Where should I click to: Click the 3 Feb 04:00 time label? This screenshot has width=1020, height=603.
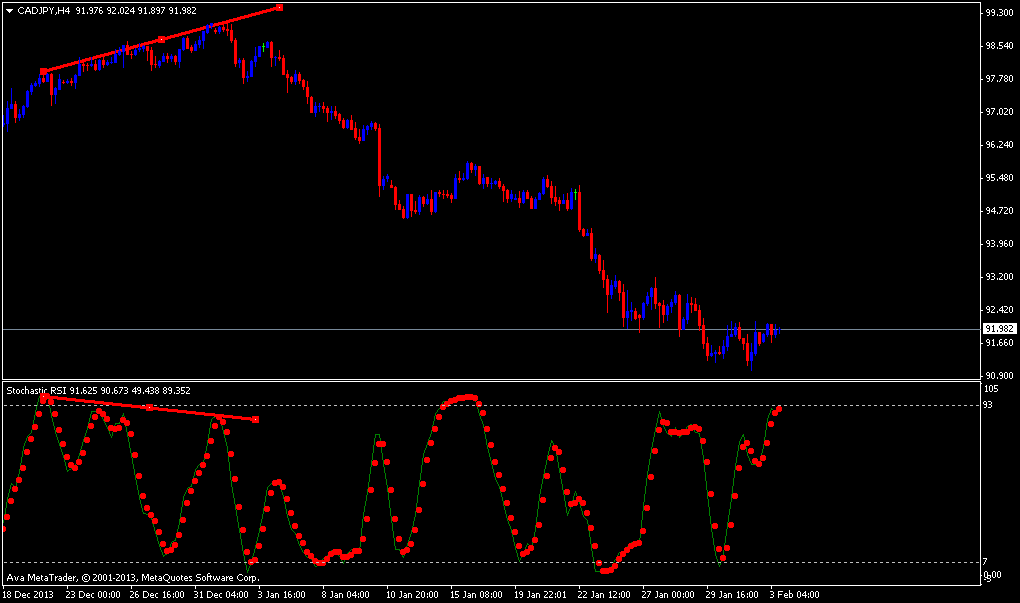[x=794, y=595]
